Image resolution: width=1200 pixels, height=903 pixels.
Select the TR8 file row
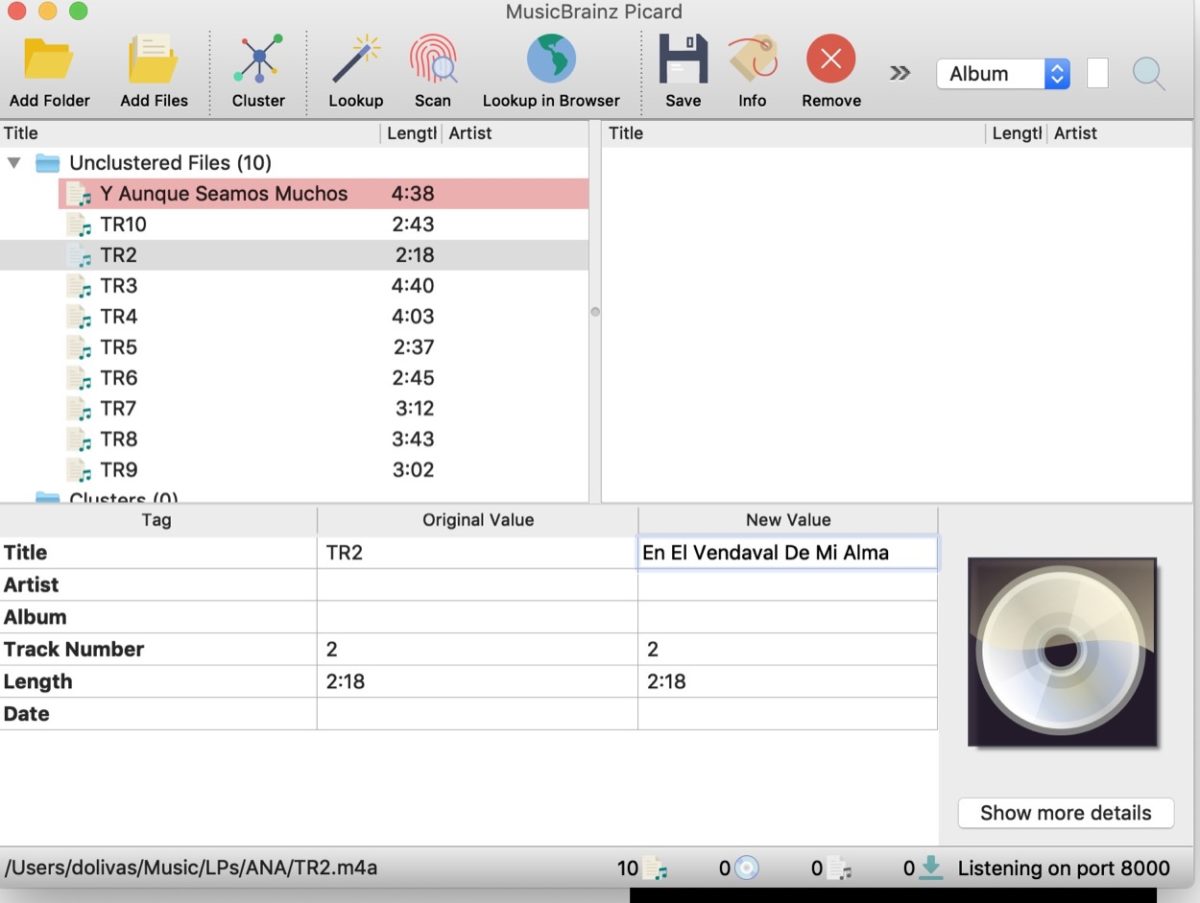(294, 439)
